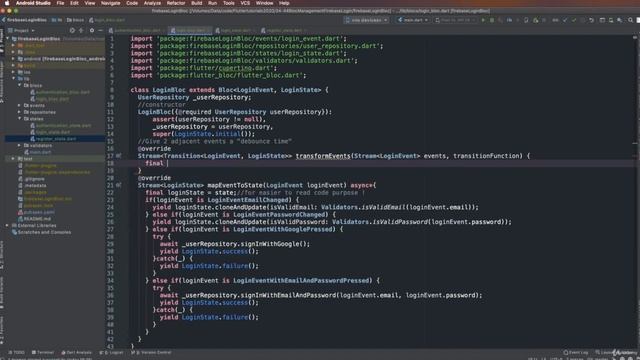Image resolution: width=640 pixels, height=360 pixels.
Task: Open the TODO tool window
Action: click(x=16, y=353)
